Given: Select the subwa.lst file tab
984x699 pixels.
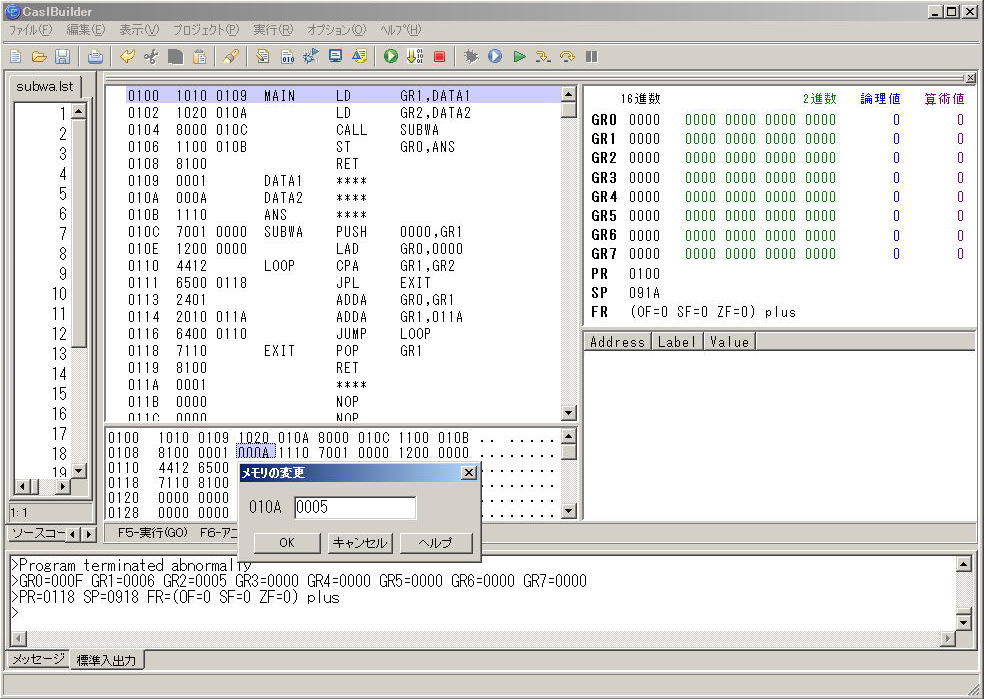Looking at the screenshot, I should point(45,86).
